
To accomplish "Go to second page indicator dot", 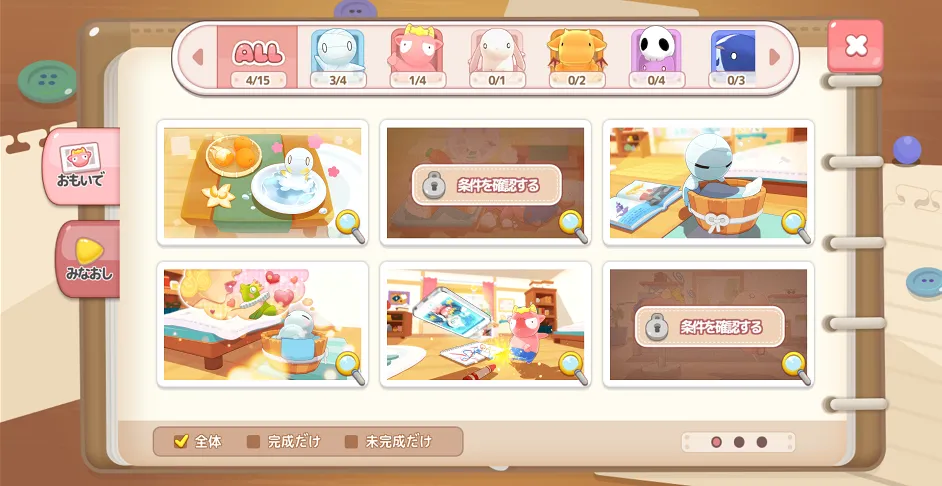I will tap(739, 442).
